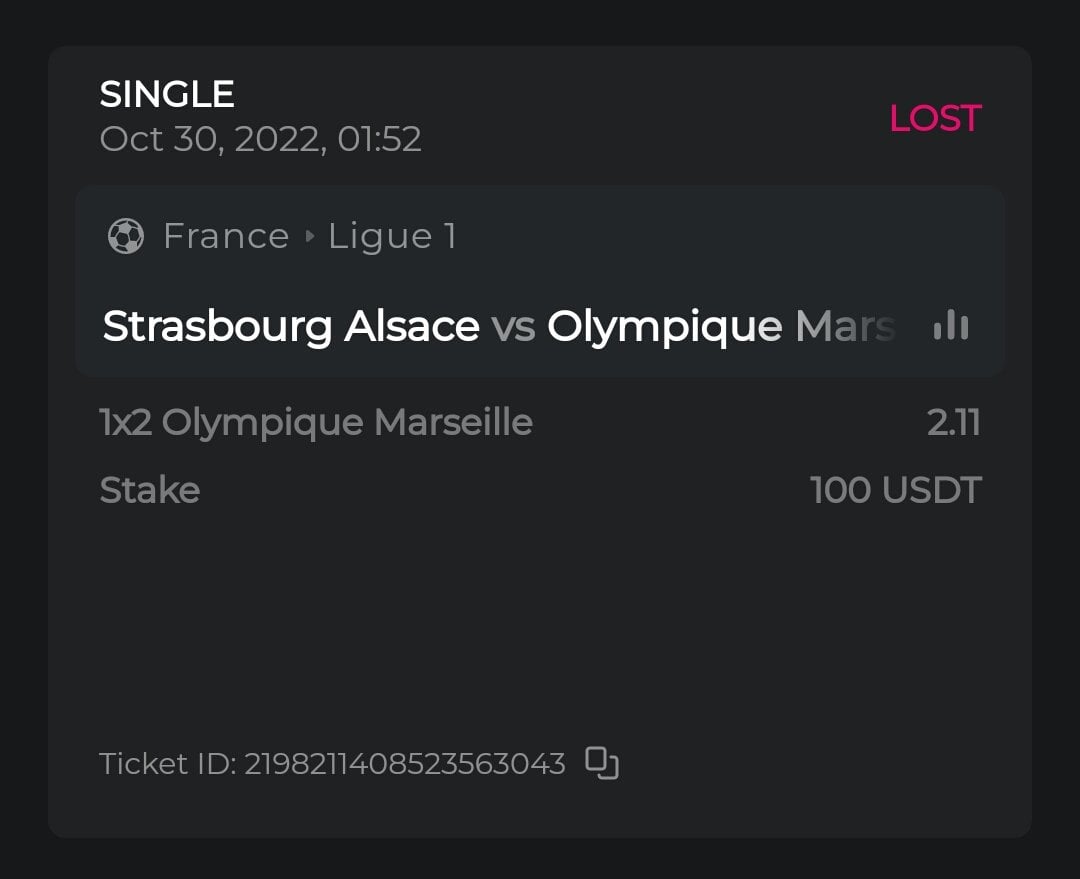The height and width of the screenshot is (879, 1080).
Task: Select the ticket ID number text
Action: tap(405, 764)
